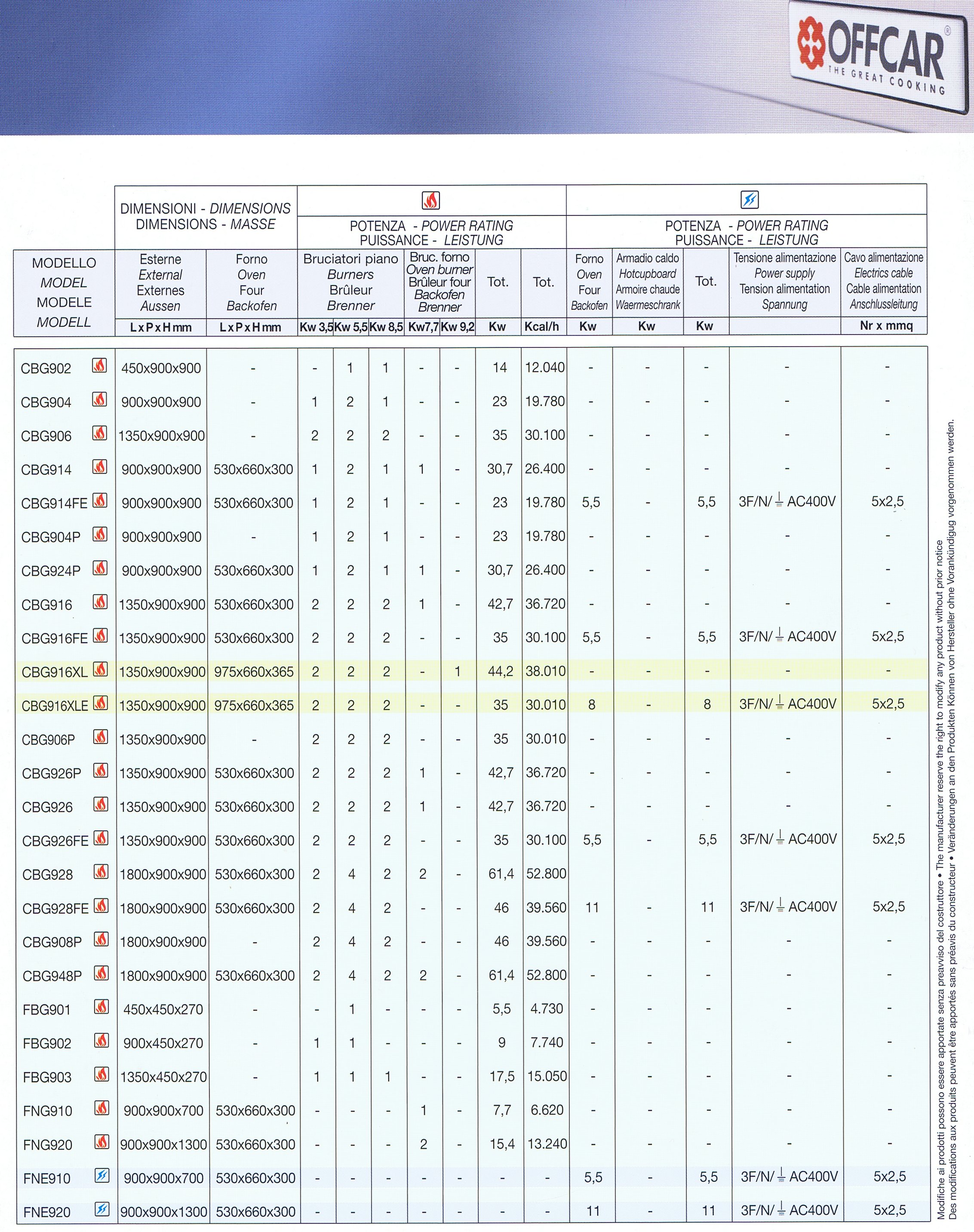Click the flame icon beside CBG928FE

click(101, 905)
